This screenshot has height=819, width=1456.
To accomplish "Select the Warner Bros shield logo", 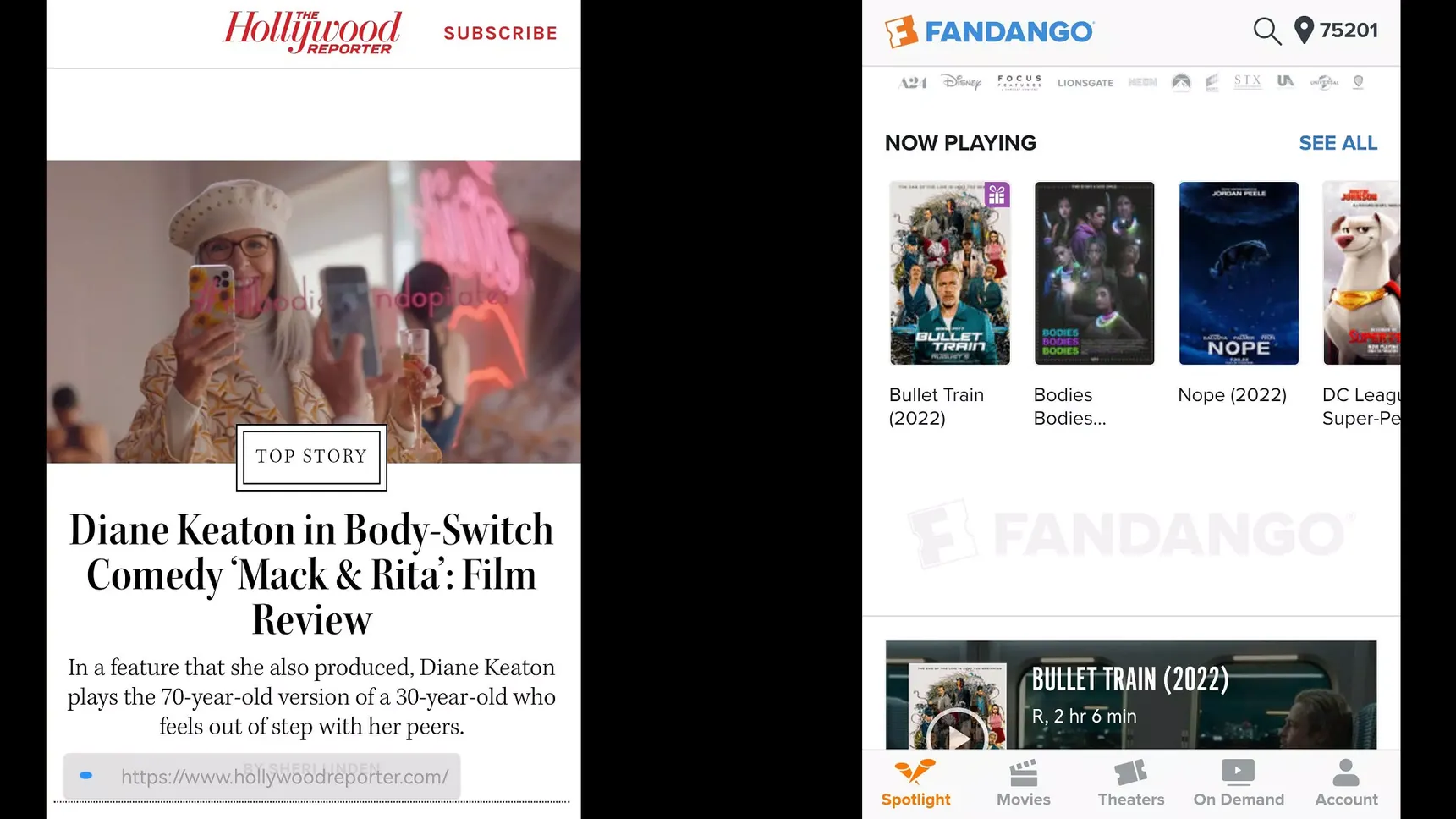I will [1358, 82].
